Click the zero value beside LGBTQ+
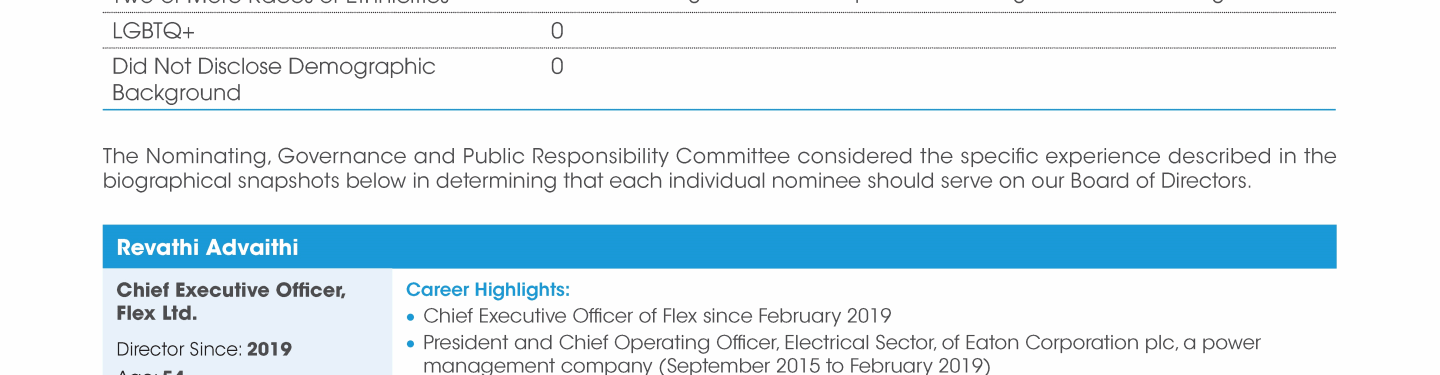The height and width of the screenshot is (375, 1440). point(557,31)
